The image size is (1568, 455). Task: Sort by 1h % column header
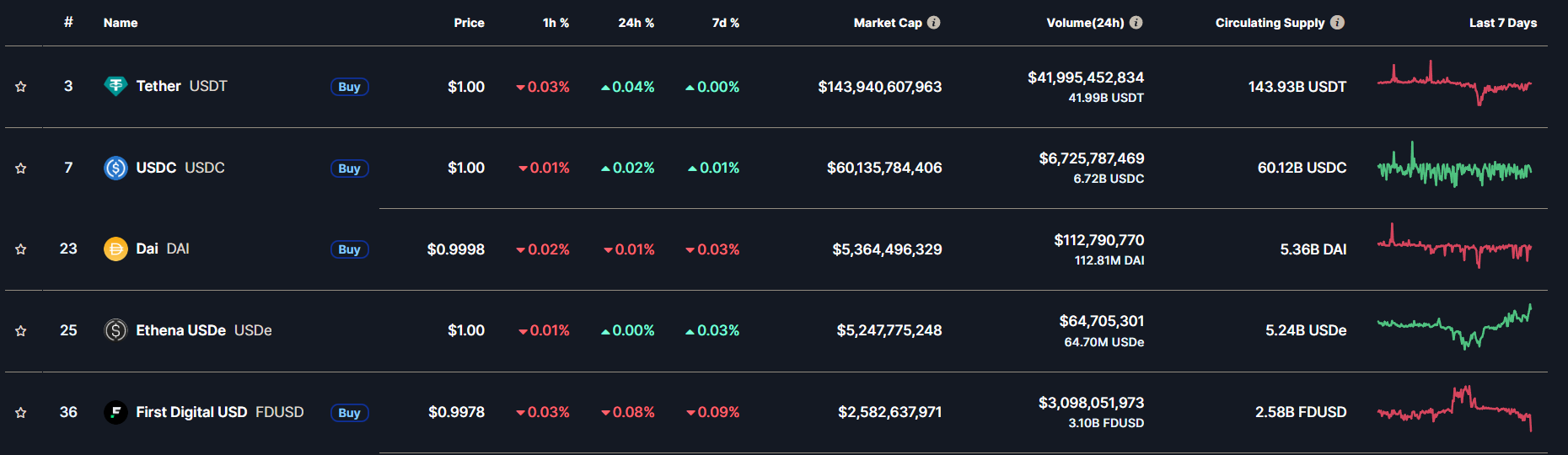click(x=556, y=23)
